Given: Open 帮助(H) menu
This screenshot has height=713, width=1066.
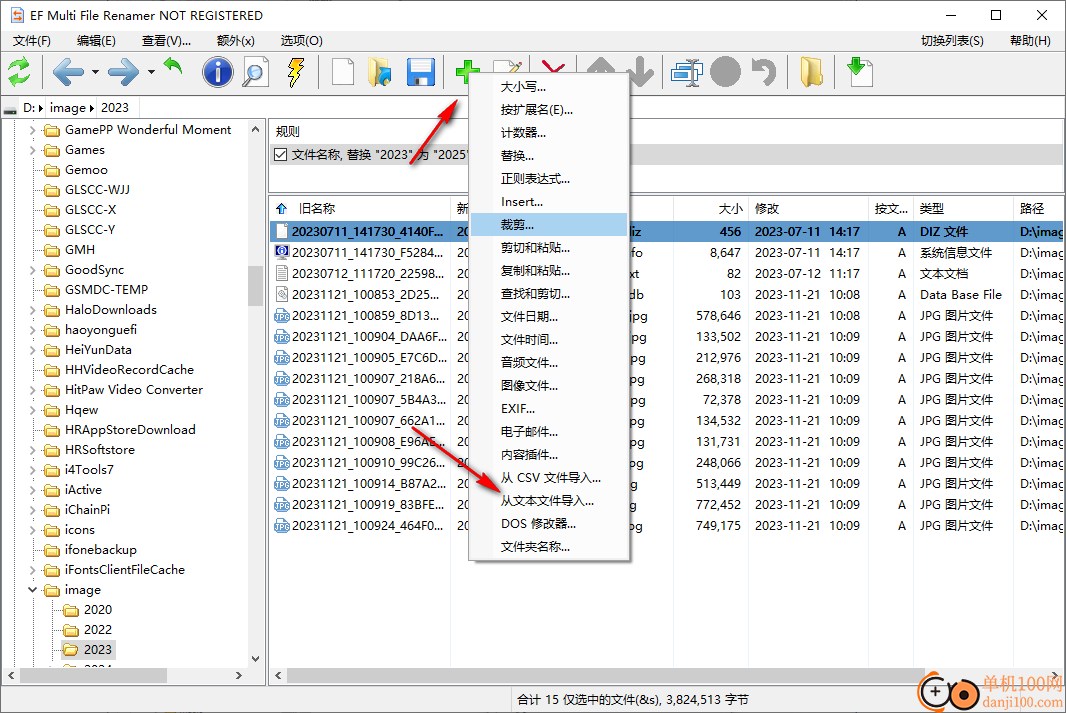Looking at the screenshot, I should click(x=1030, y=41).
